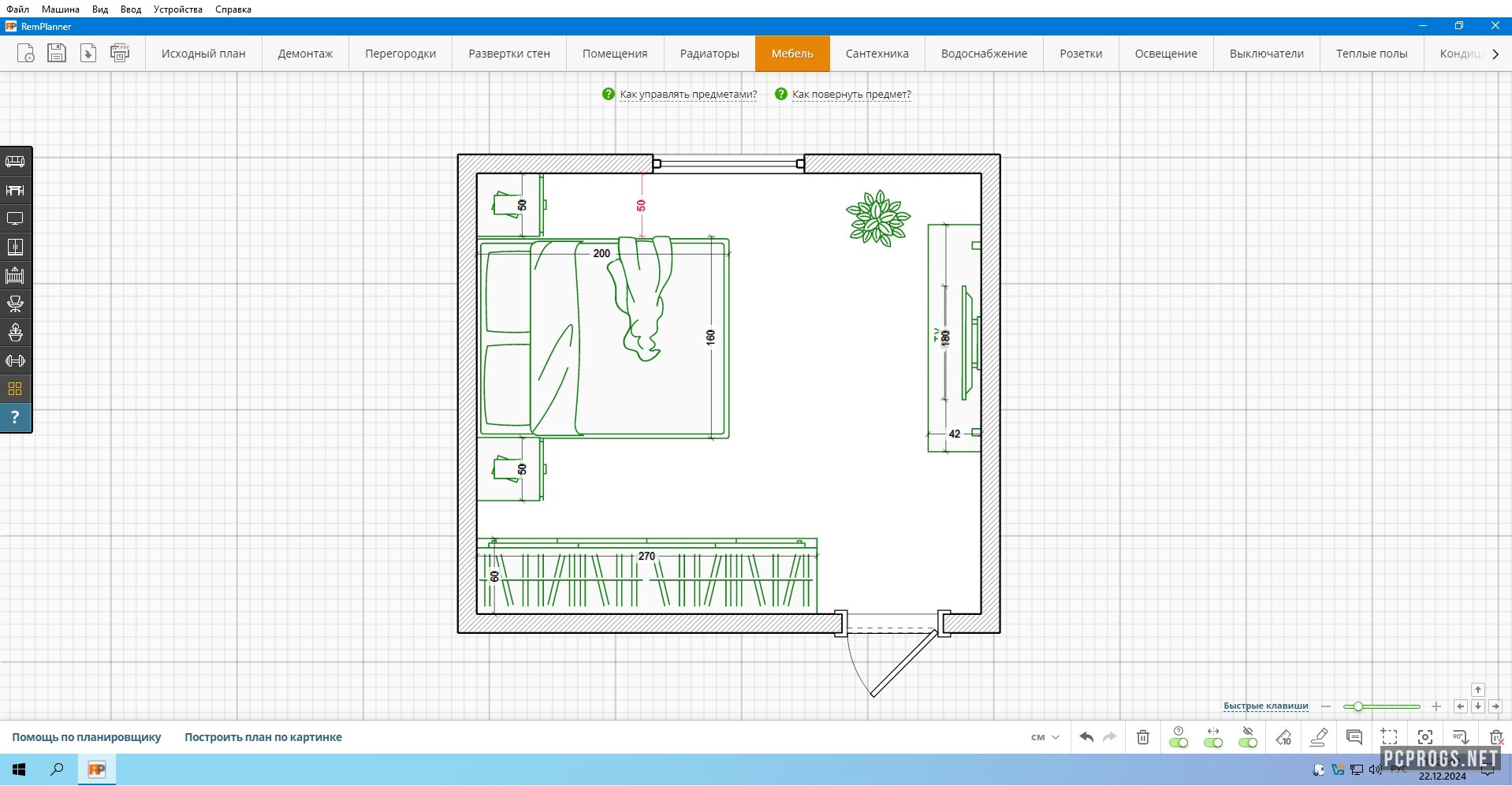Open the plants and decor category
The width and height of the screenshot is (1512, 786).
15,332
